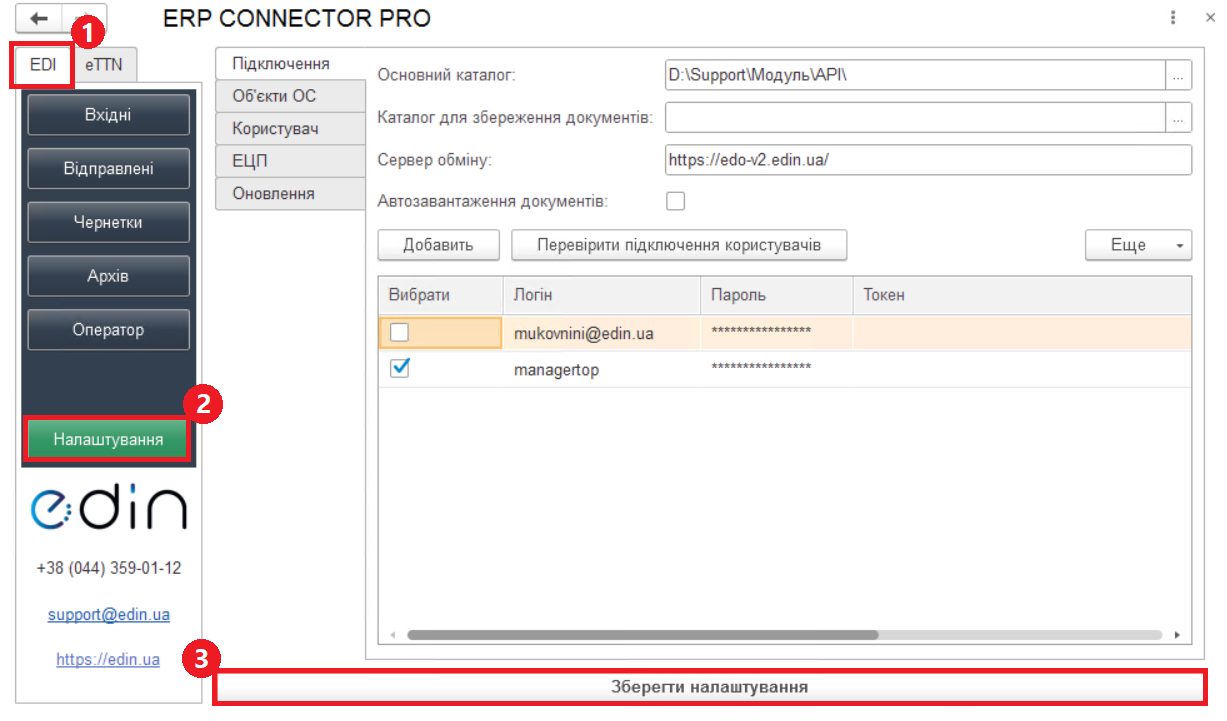The width and height of the screenshot is (1227, 721).
Task: Switch to the eTTN tab
Action: pyautogui.click(x=105, y=66)
